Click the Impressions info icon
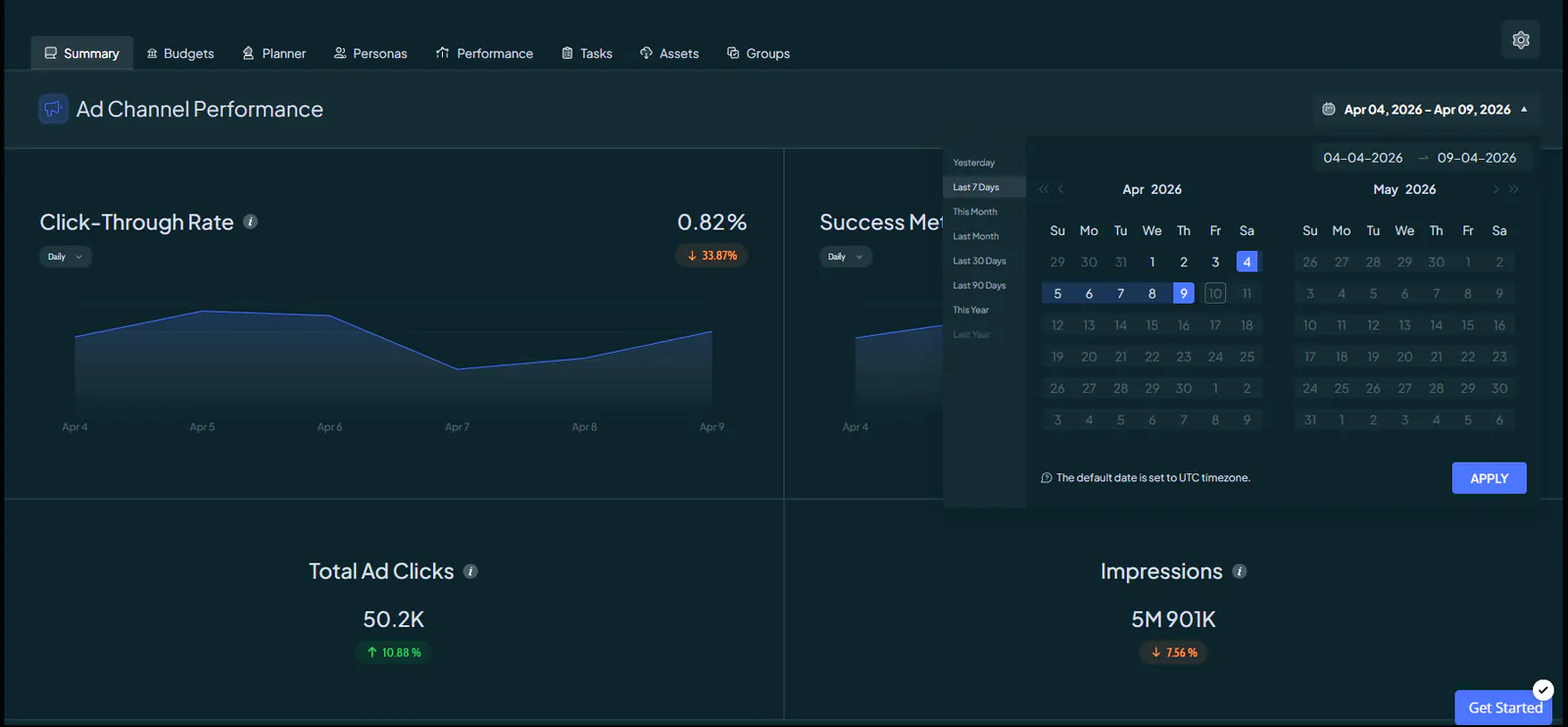The image size is (1568, 727). 1240,571
